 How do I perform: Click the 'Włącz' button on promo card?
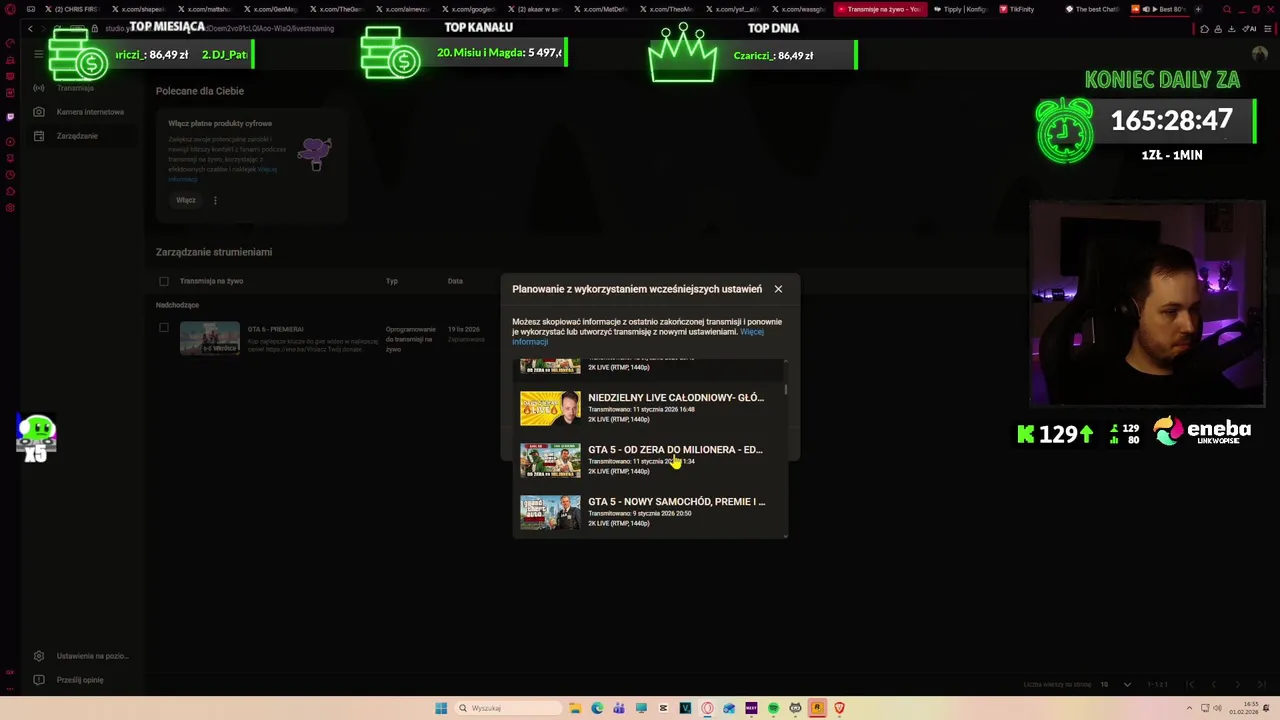(186, 200)
